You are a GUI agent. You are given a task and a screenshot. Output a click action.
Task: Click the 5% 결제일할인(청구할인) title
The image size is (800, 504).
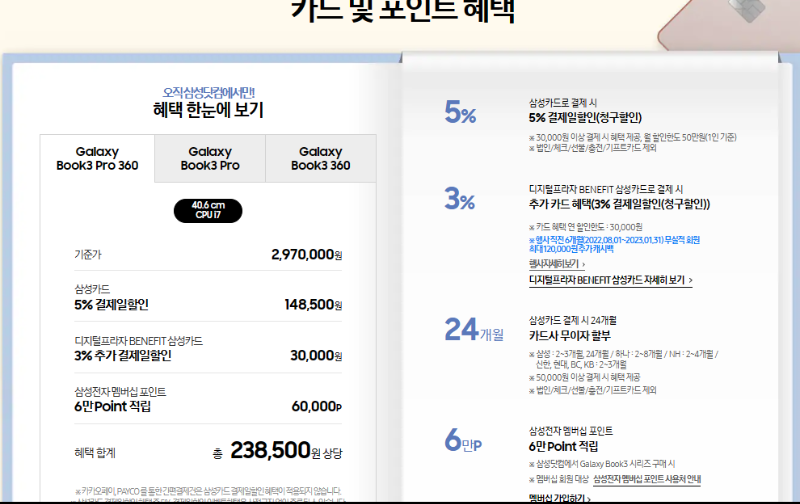click(x=585, y=118)
